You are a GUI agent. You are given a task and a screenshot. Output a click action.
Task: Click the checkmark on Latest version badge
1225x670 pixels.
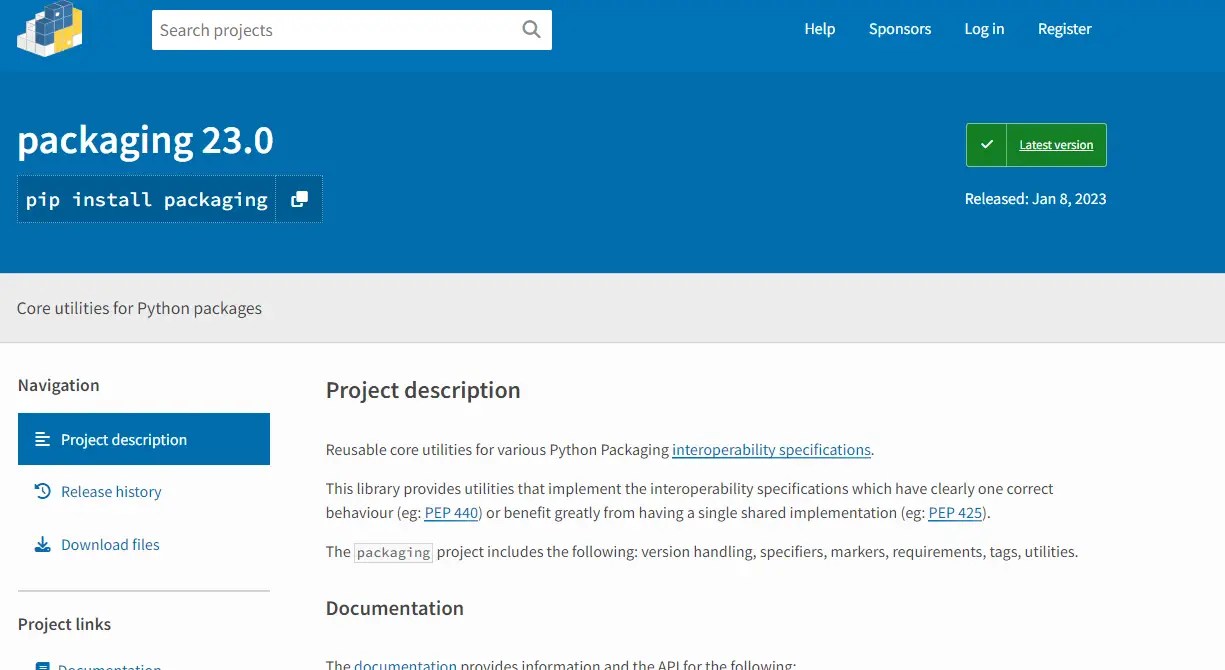[x=987, y=144]
